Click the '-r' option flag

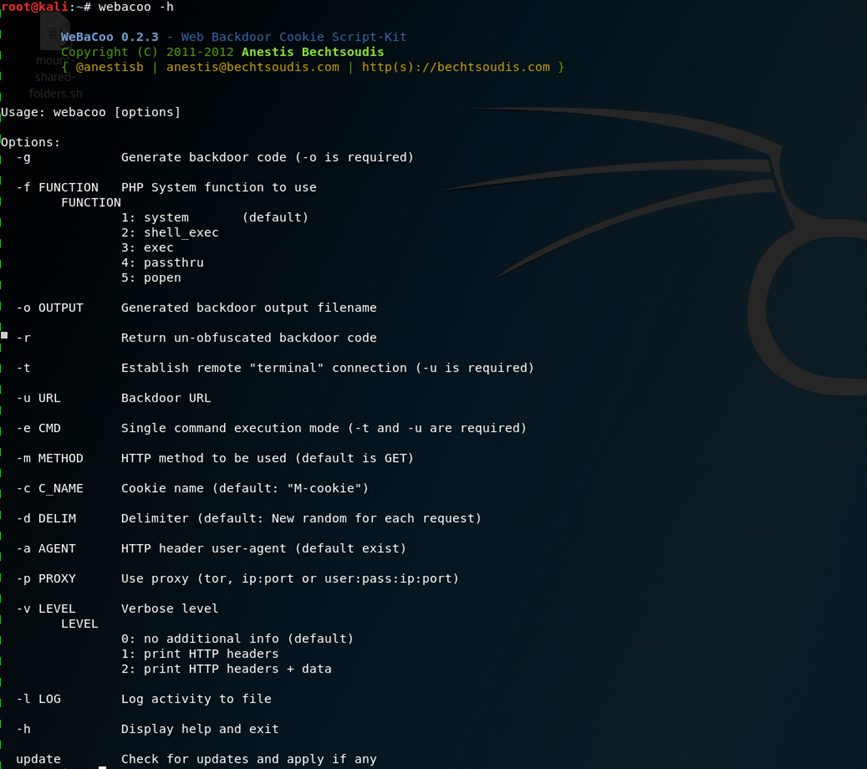[x=23, y=338]
